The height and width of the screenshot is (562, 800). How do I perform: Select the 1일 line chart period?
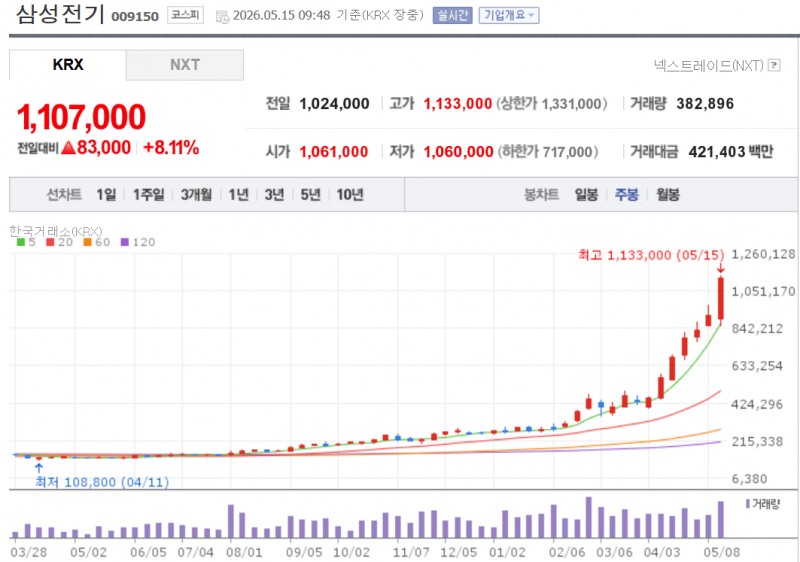106,194
